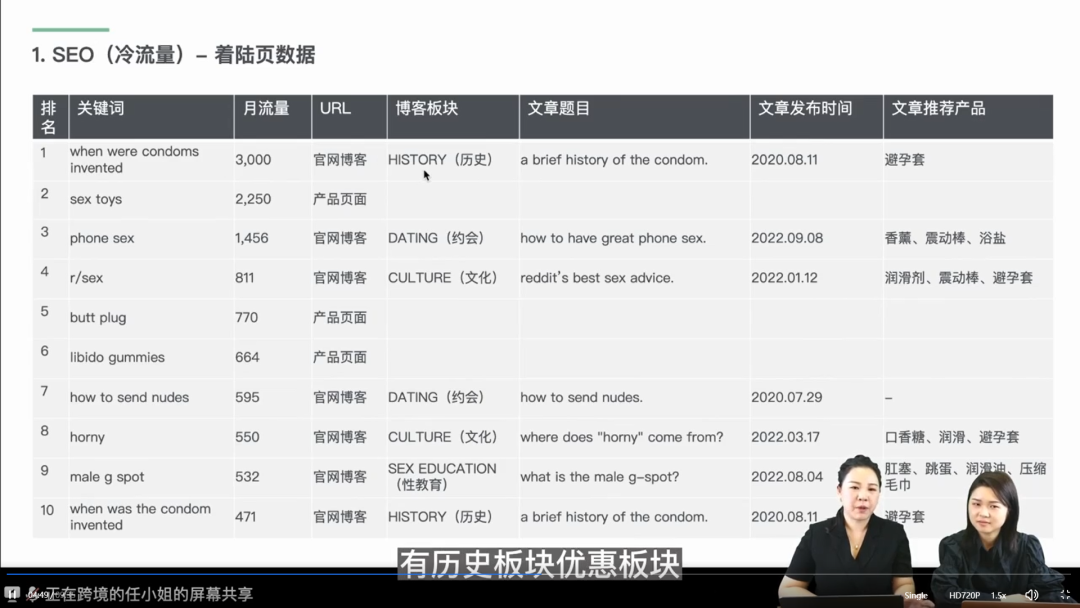This screenshot has height=608, width=1080.
Task: Click title 'how to have great phone sex.'
Action: [613, 238]
